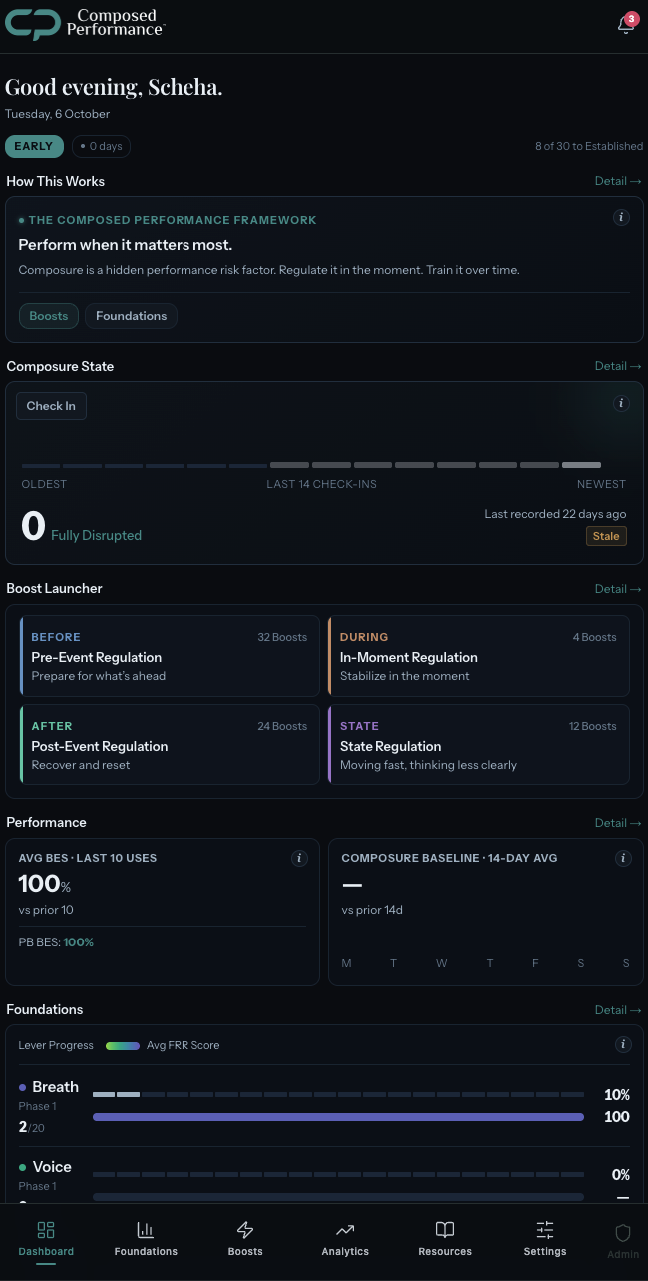Open Detail for Composure State
This screenshot has width=648, height=1281.
click(618, 366)
